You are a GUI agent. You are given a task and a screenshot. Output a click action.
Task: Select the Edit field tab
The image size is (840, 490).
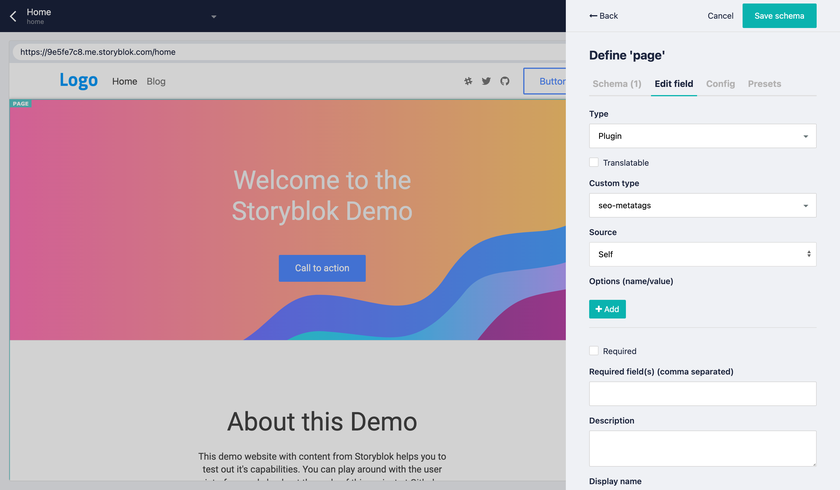pyautogui.click(x=674, y=84)
